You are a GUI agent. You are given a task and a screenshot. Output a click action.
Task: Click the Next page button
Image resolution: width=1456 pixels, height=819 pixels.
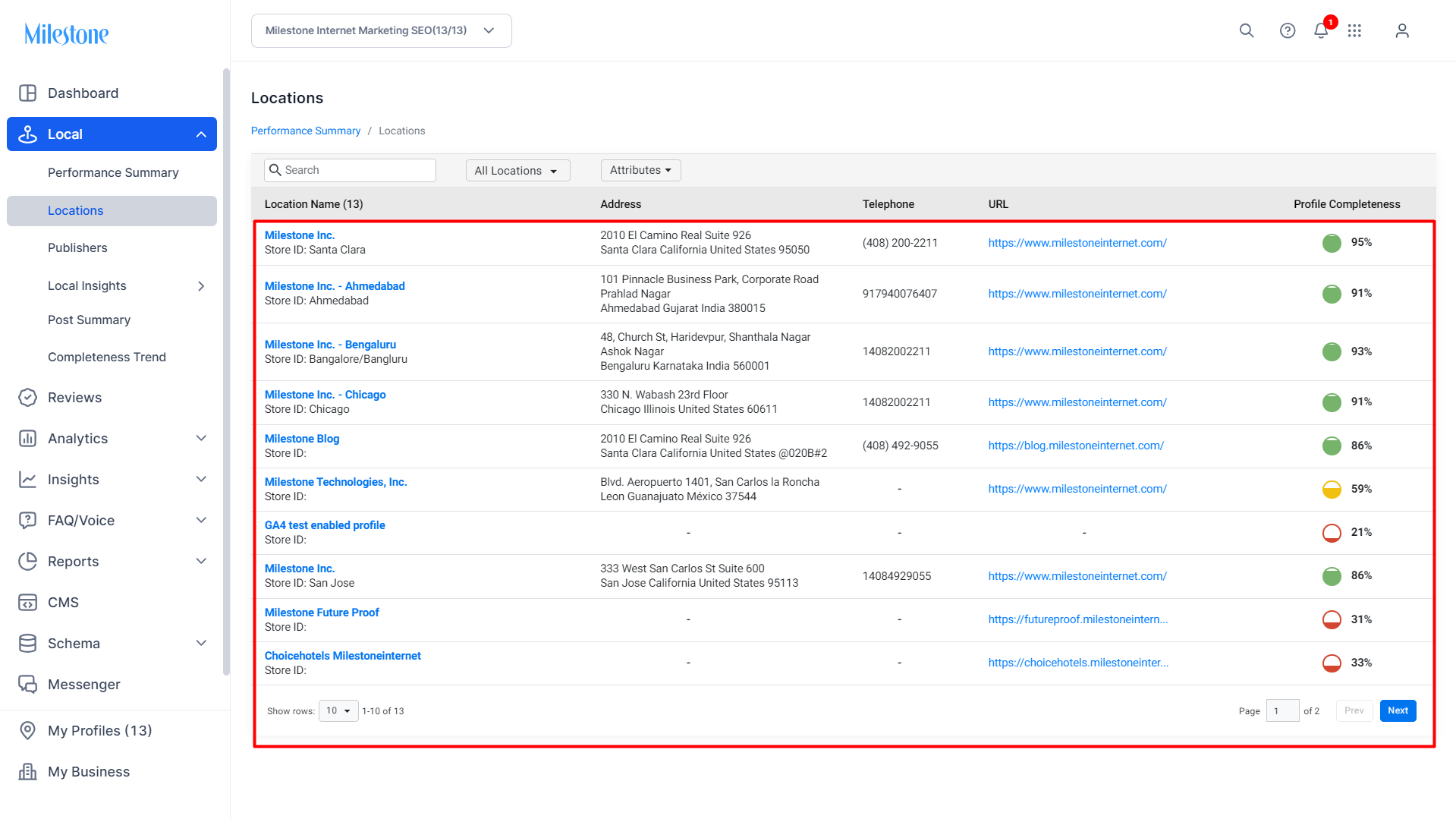point(1398,711)
